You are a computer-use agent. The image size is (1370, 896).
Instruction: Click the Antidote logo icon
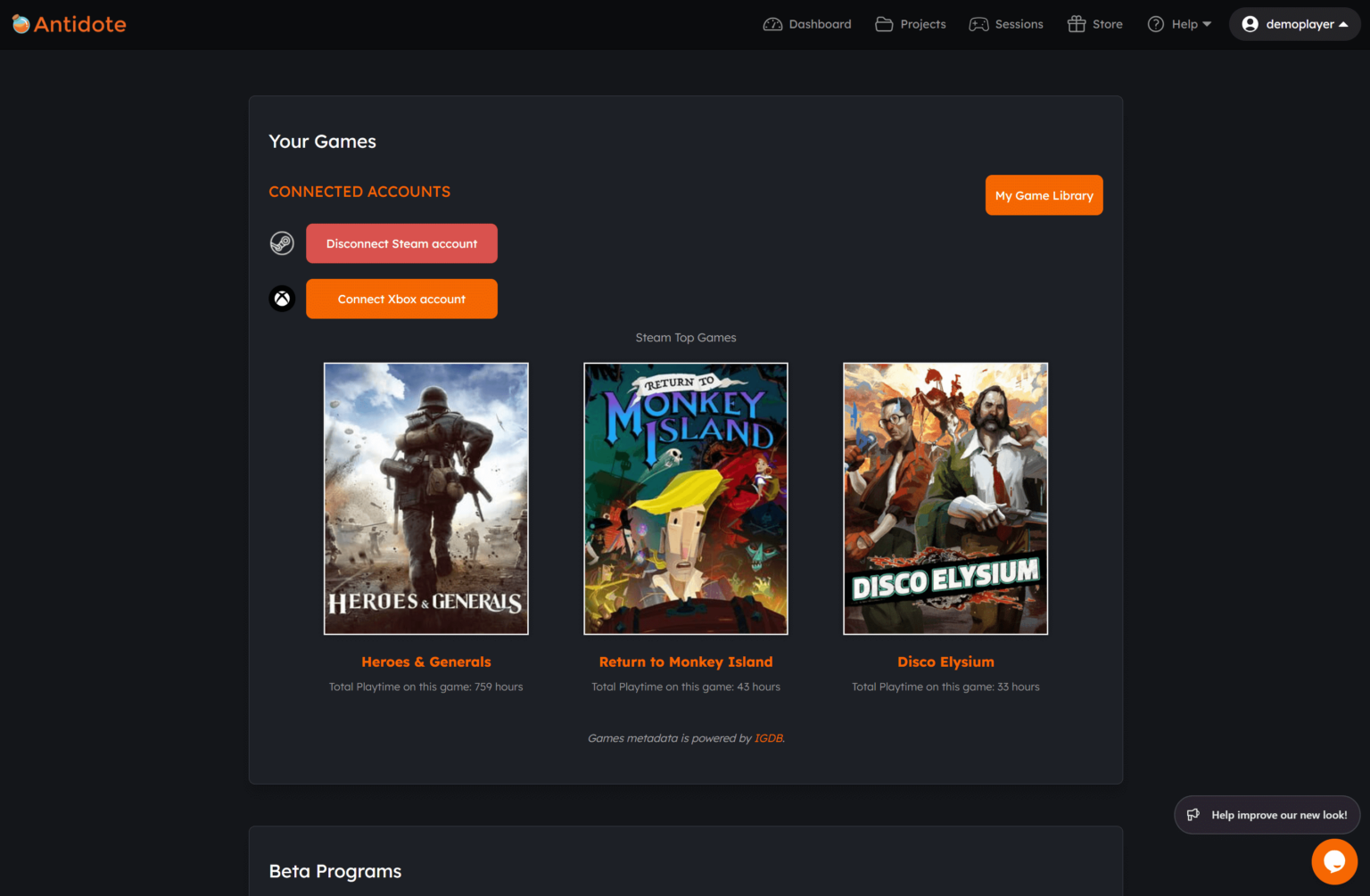pyautogui.click(x=19, y=24)
